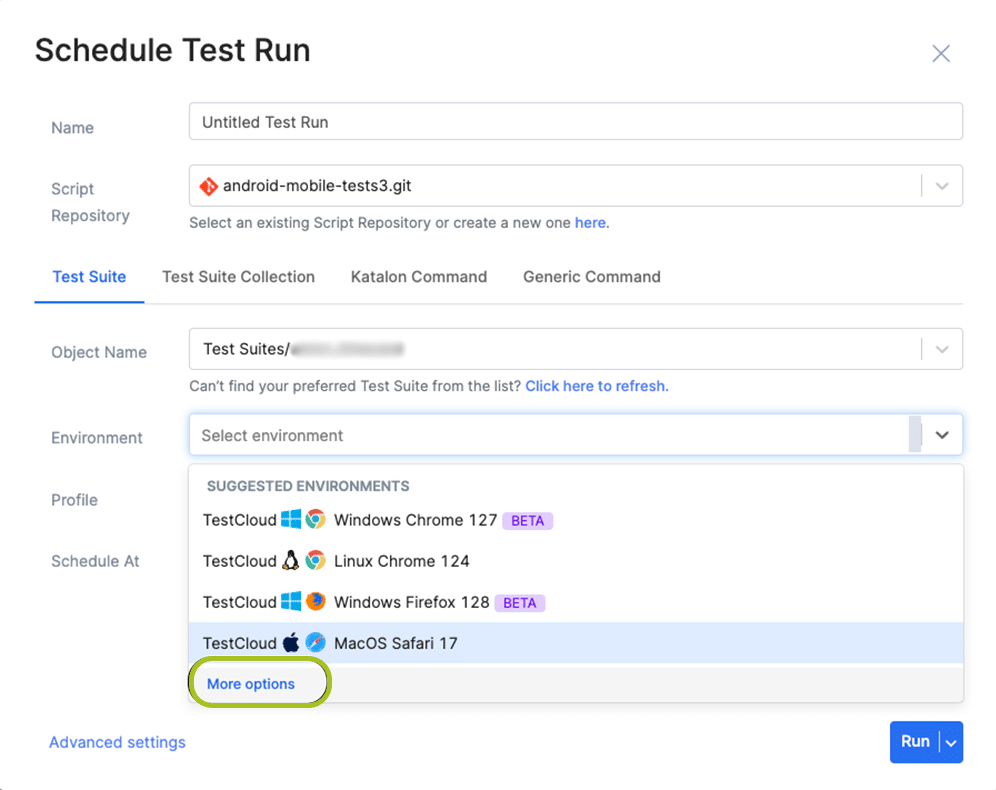Image resolution: width=996 pixels, height=790 pixels.
Task: Click the Windows logo beside Windows Chrome 127
Action: [291, 520]
